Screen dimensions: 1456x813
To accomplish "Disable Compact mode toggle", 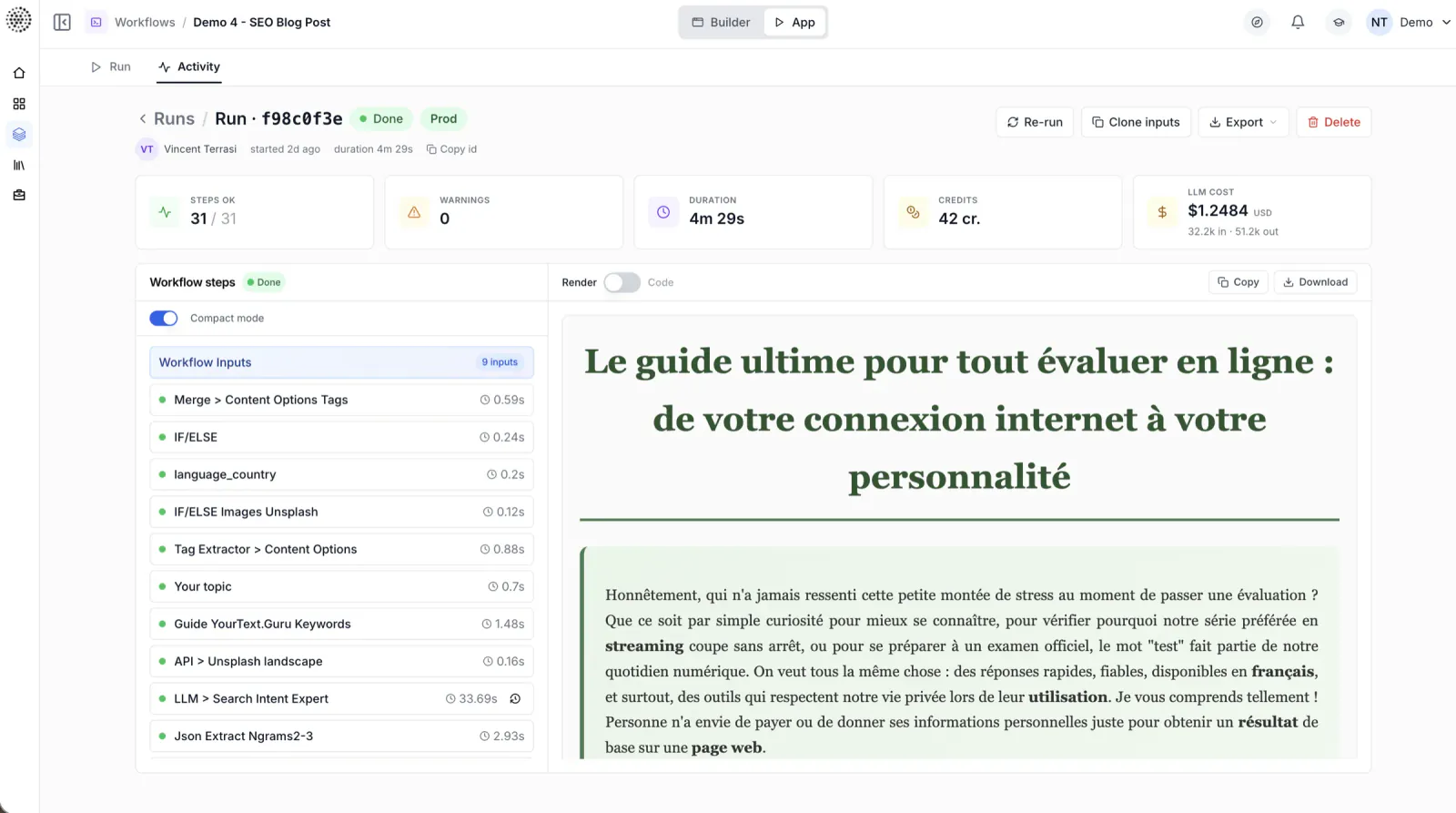I will pos(164,318).
